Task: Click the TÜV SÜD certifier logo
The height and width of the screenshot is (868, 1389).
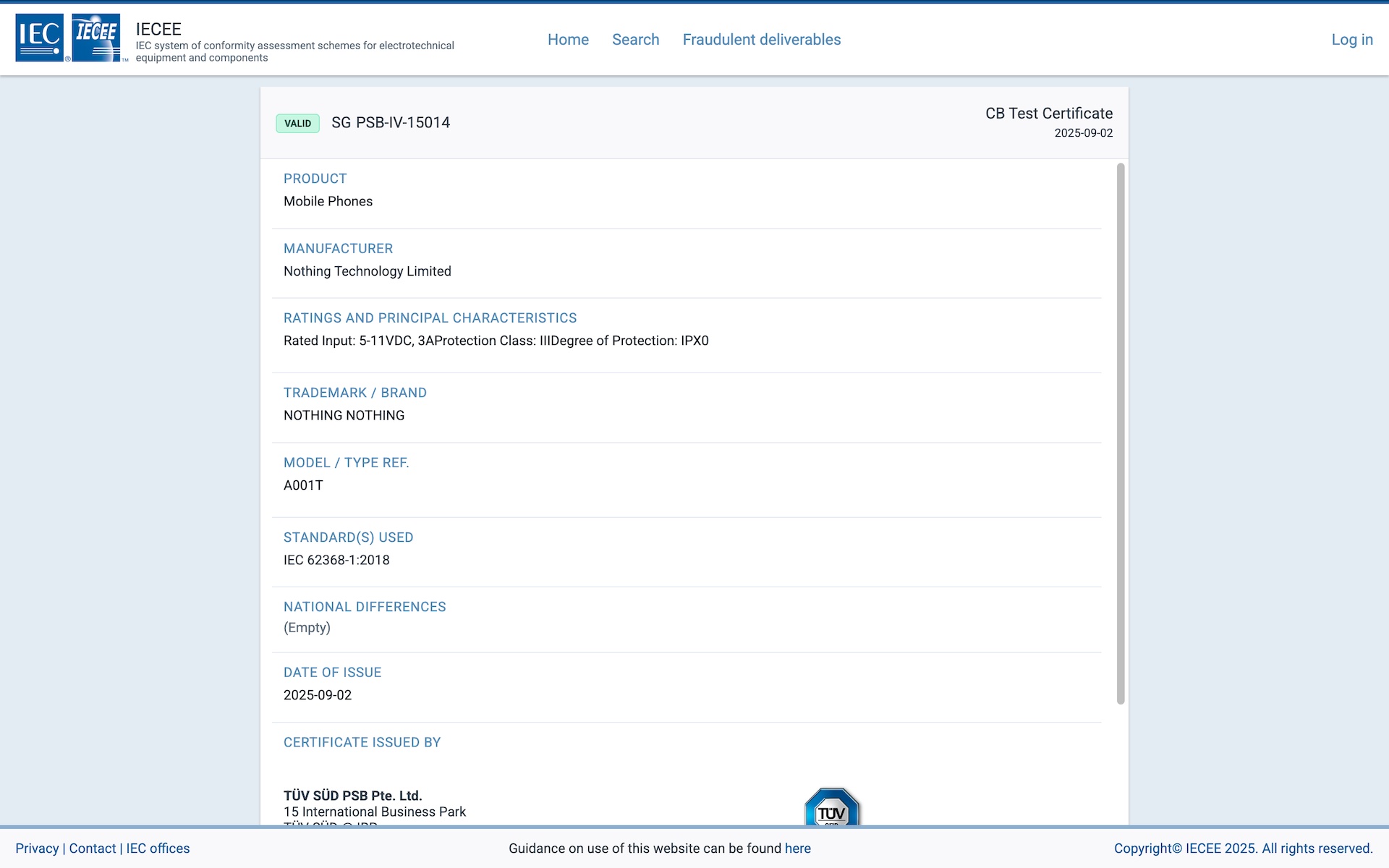Action: tap(832, 807)
